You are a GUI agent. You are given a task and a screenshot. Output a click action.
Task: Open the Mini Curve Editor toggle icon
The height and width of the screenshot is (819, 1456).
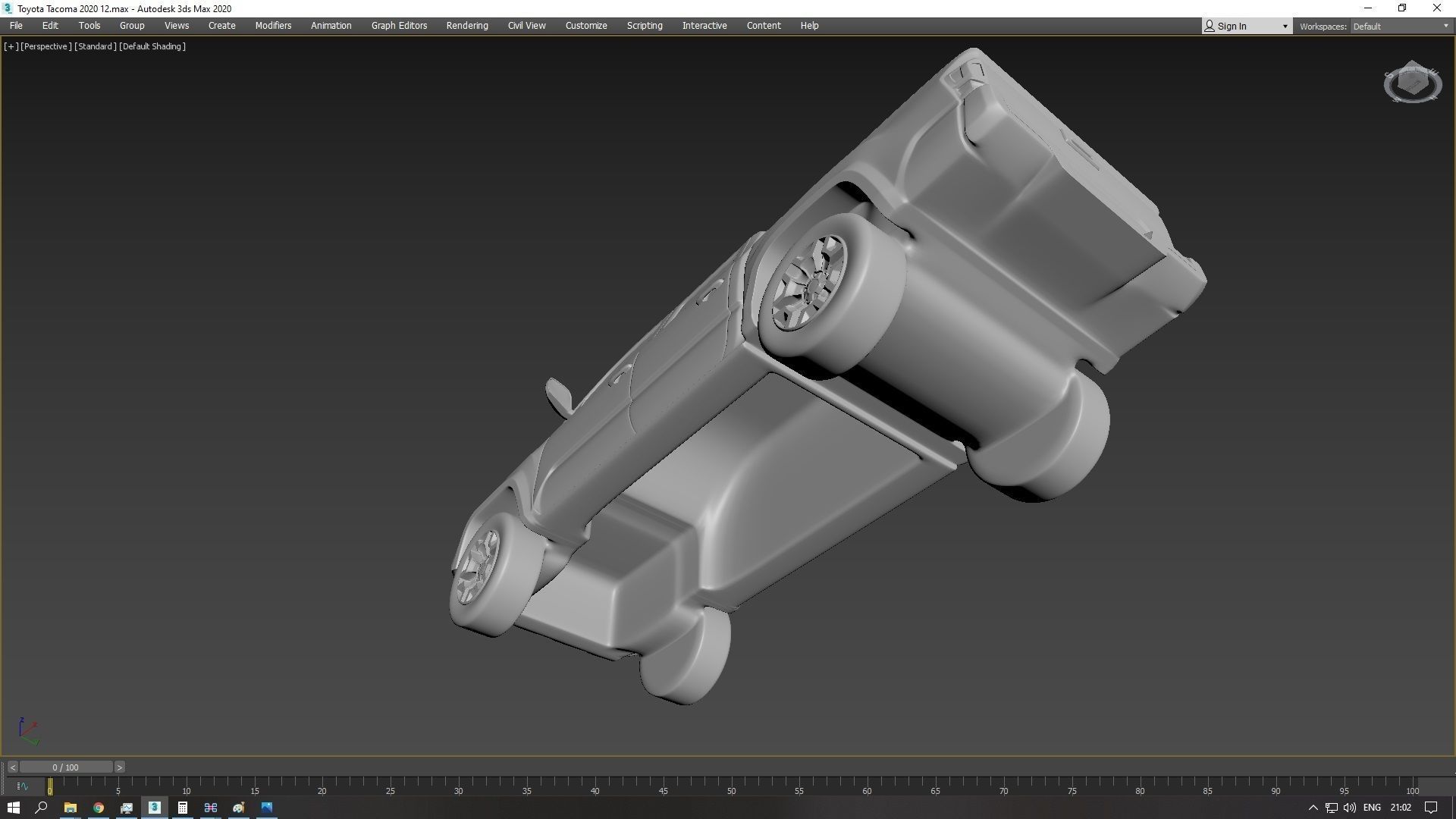[22, 786]
